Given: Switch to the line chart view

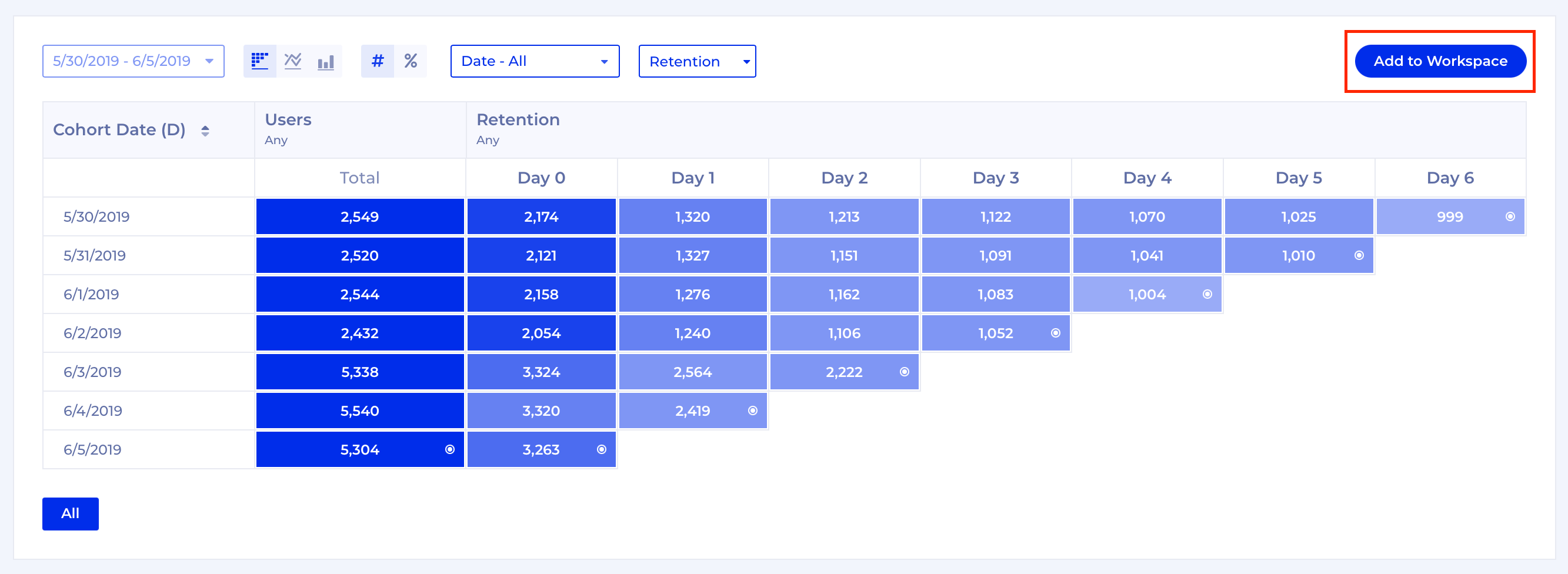Looking at the screenshot, I should point(293,61).
